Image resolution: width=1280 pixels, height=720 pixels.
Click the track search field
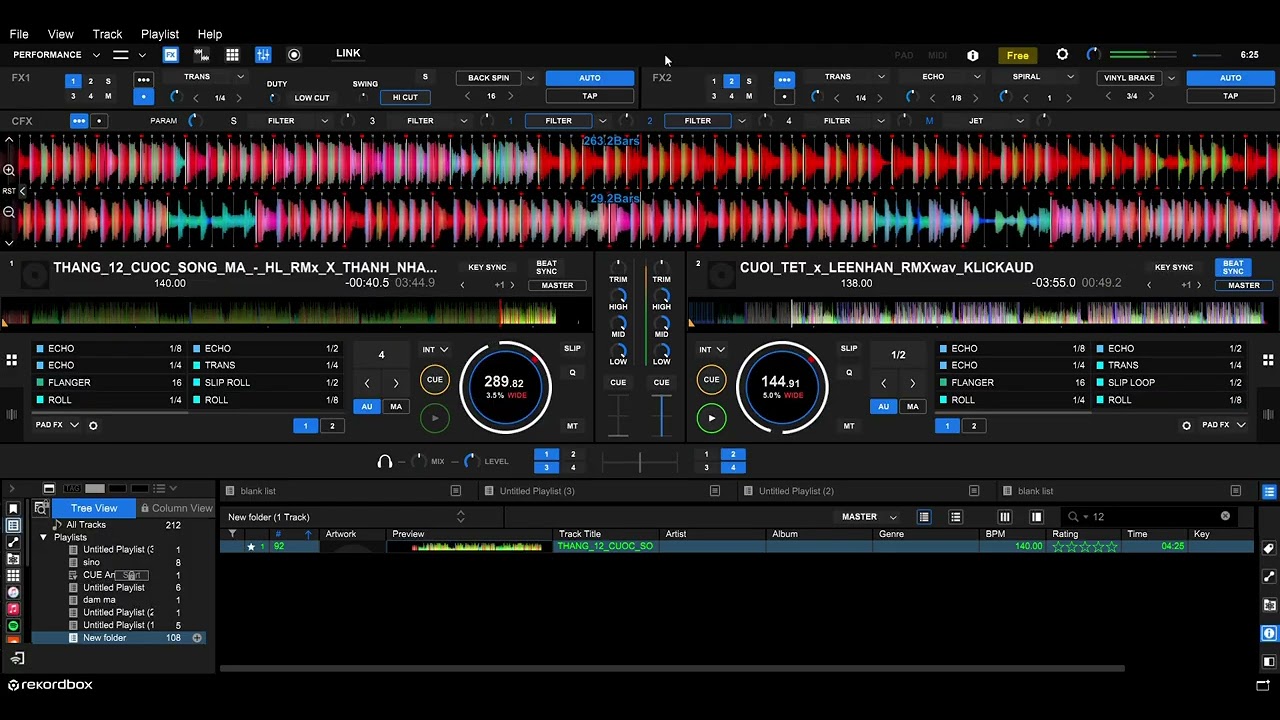click(x=1150, y=517)
